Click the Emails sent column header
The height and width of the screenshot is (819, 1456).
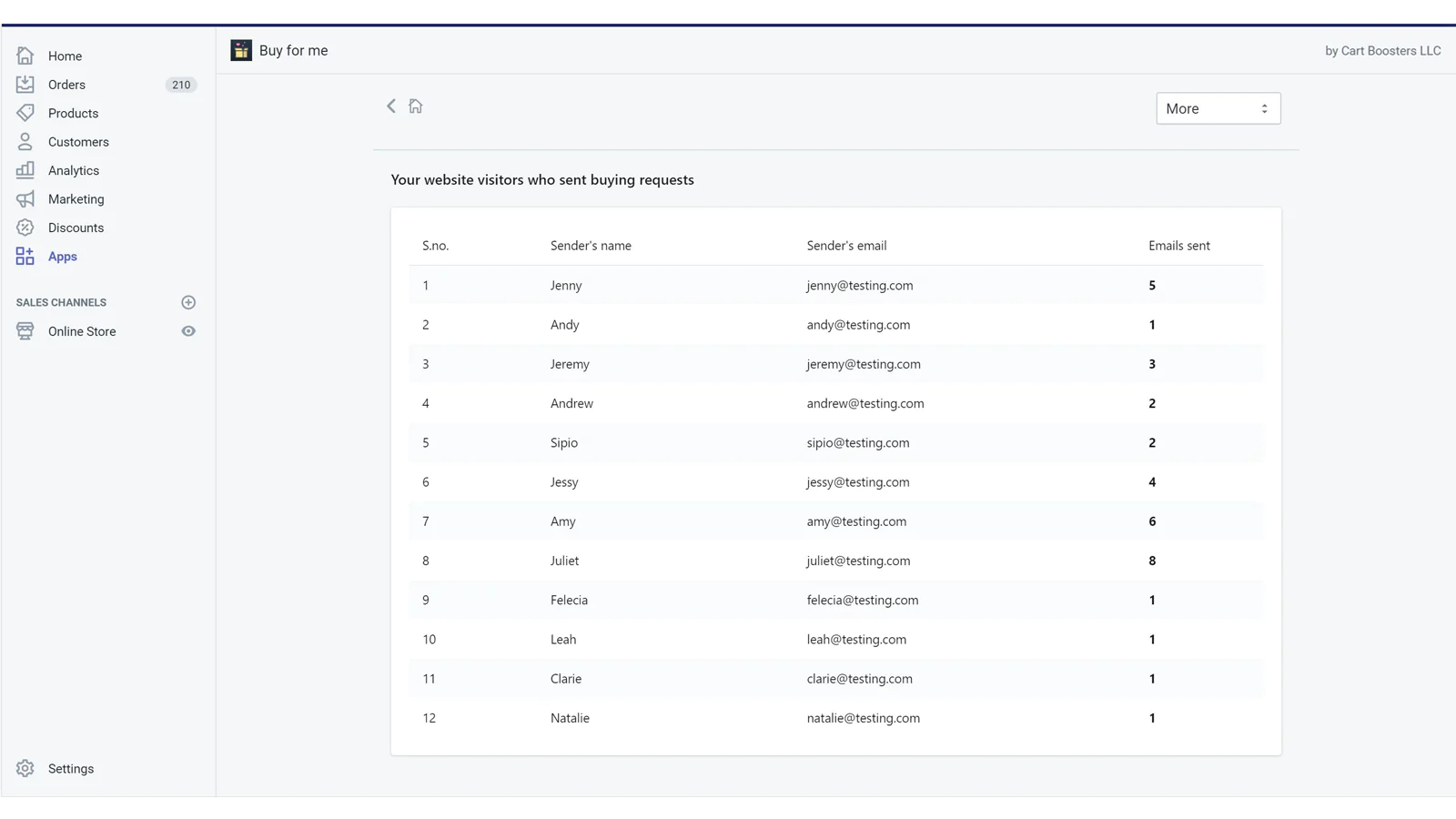(x=1179, y=246)
